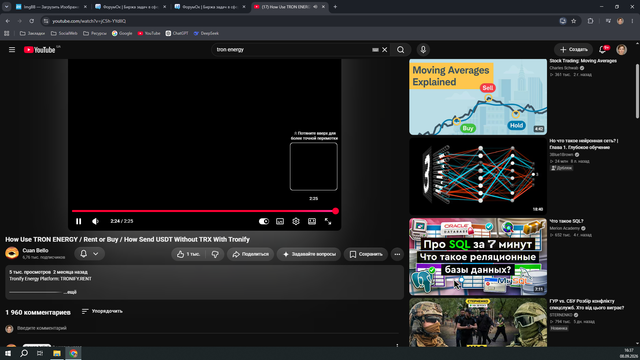Open the YouTube account avatar menu
Image resolution: width=640 pixels, height=360 pixels.
621,50
